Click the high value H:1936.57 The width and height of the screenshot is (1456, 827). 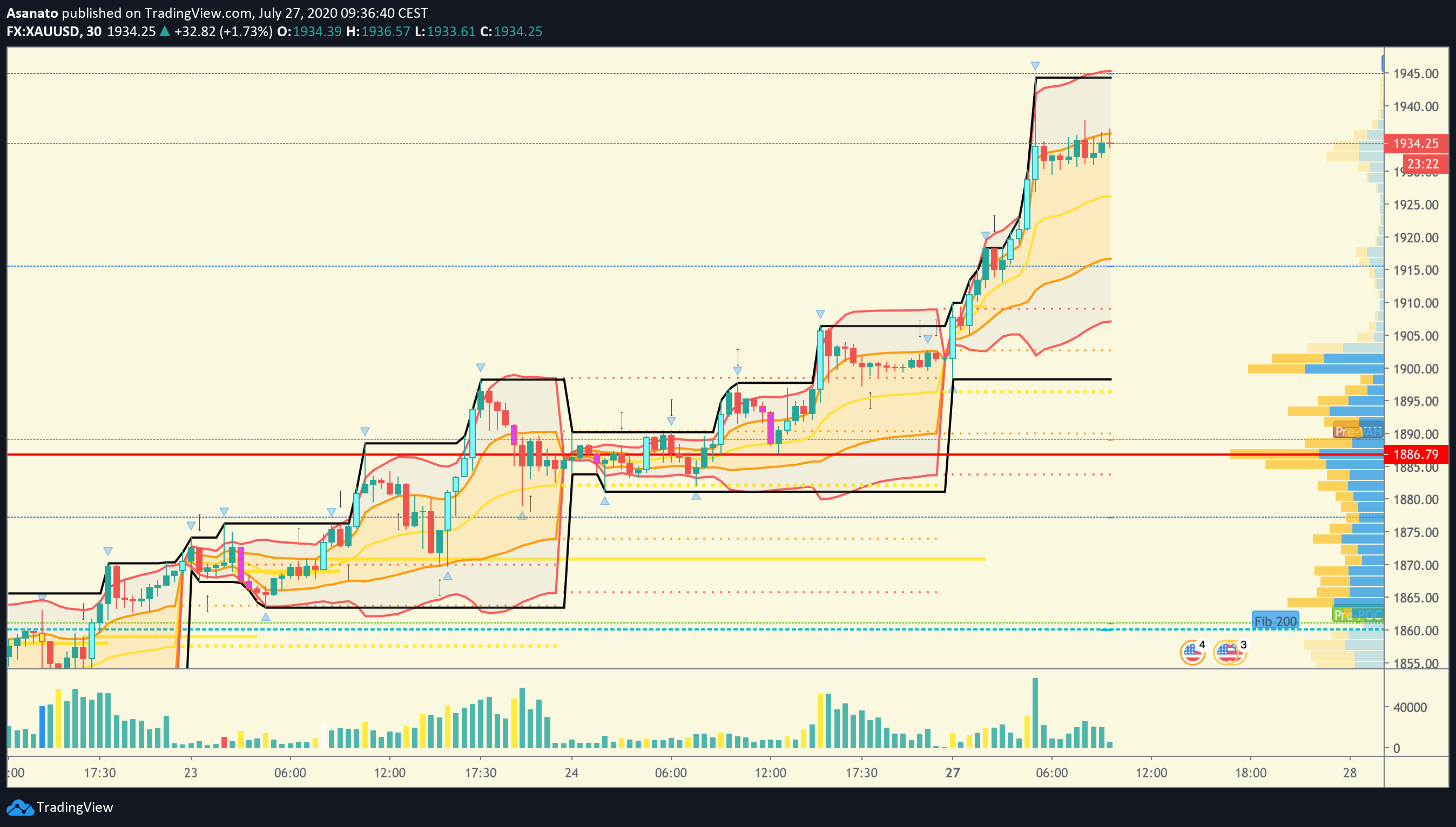tap(378, 31)
